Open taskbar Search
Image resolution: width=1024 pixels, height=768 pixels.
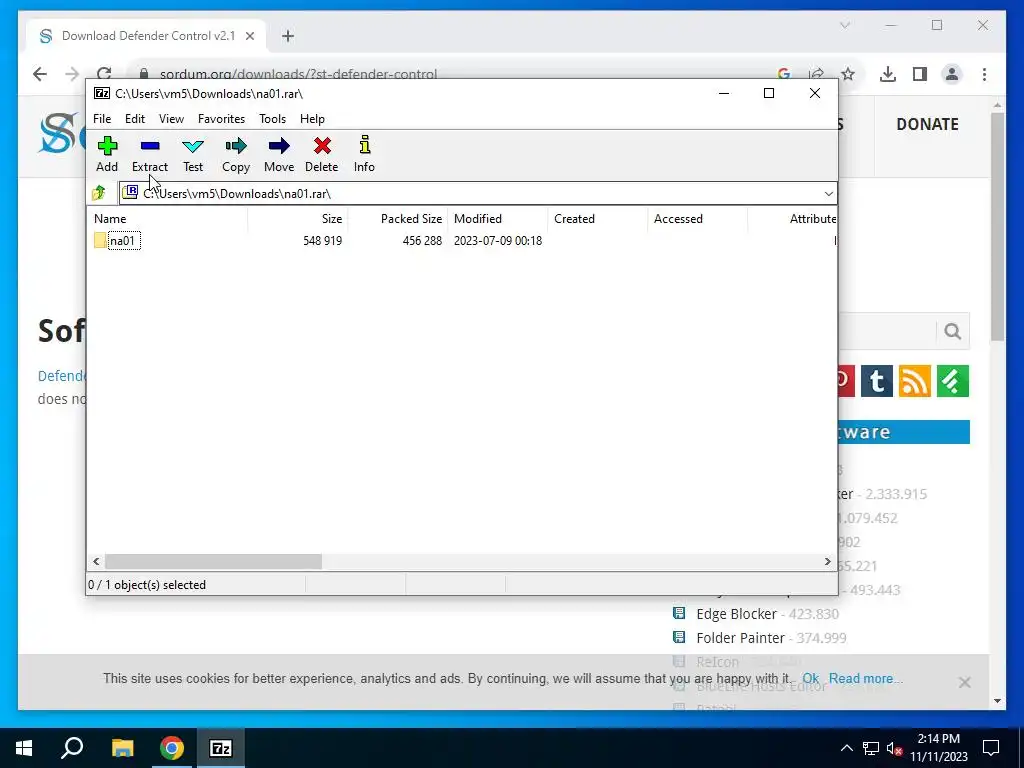click(72, 748)
